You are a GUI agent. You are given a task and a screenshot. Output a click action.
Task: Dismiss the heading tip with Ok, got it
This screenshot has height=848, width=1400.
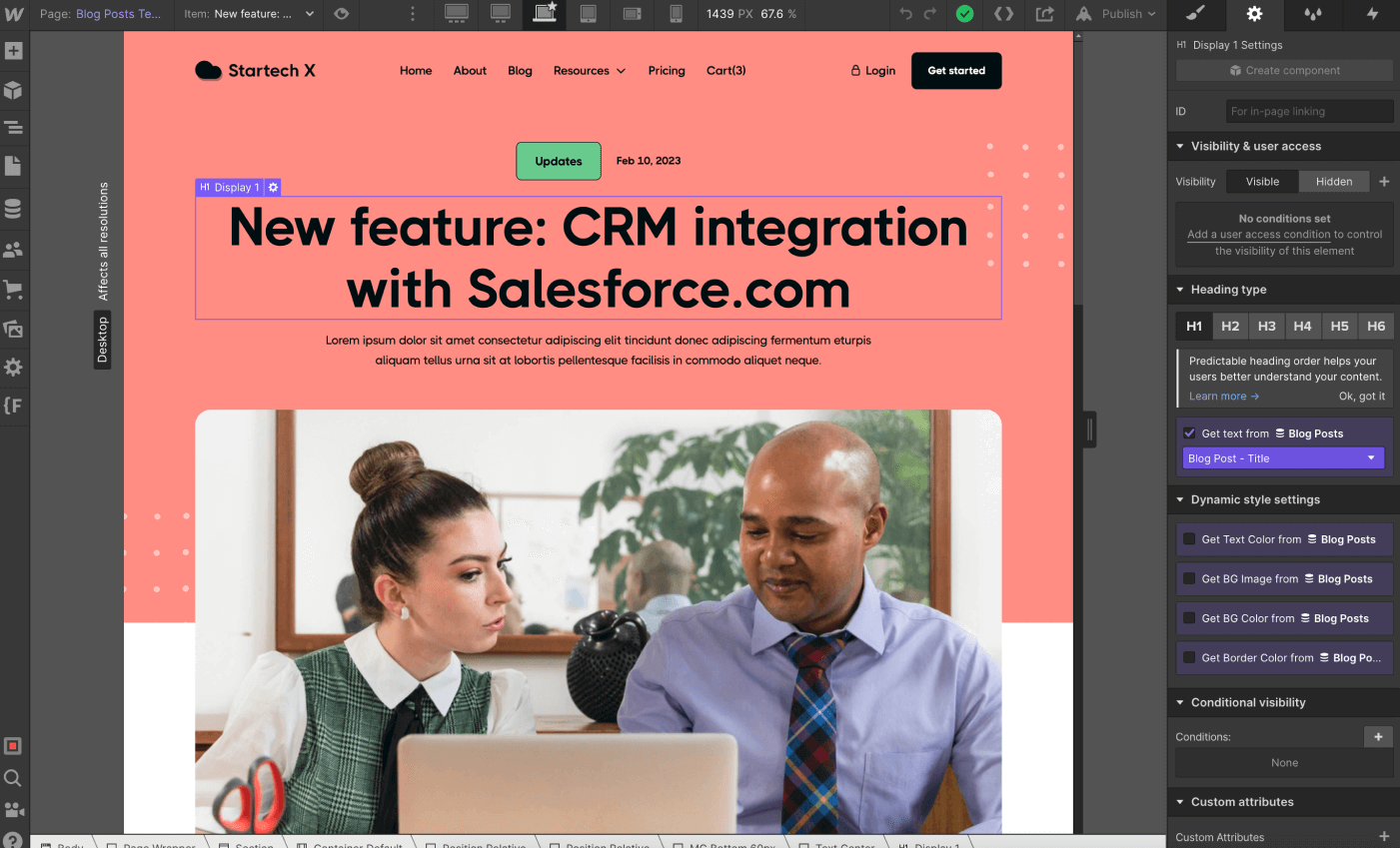[x=1361, y=396]
